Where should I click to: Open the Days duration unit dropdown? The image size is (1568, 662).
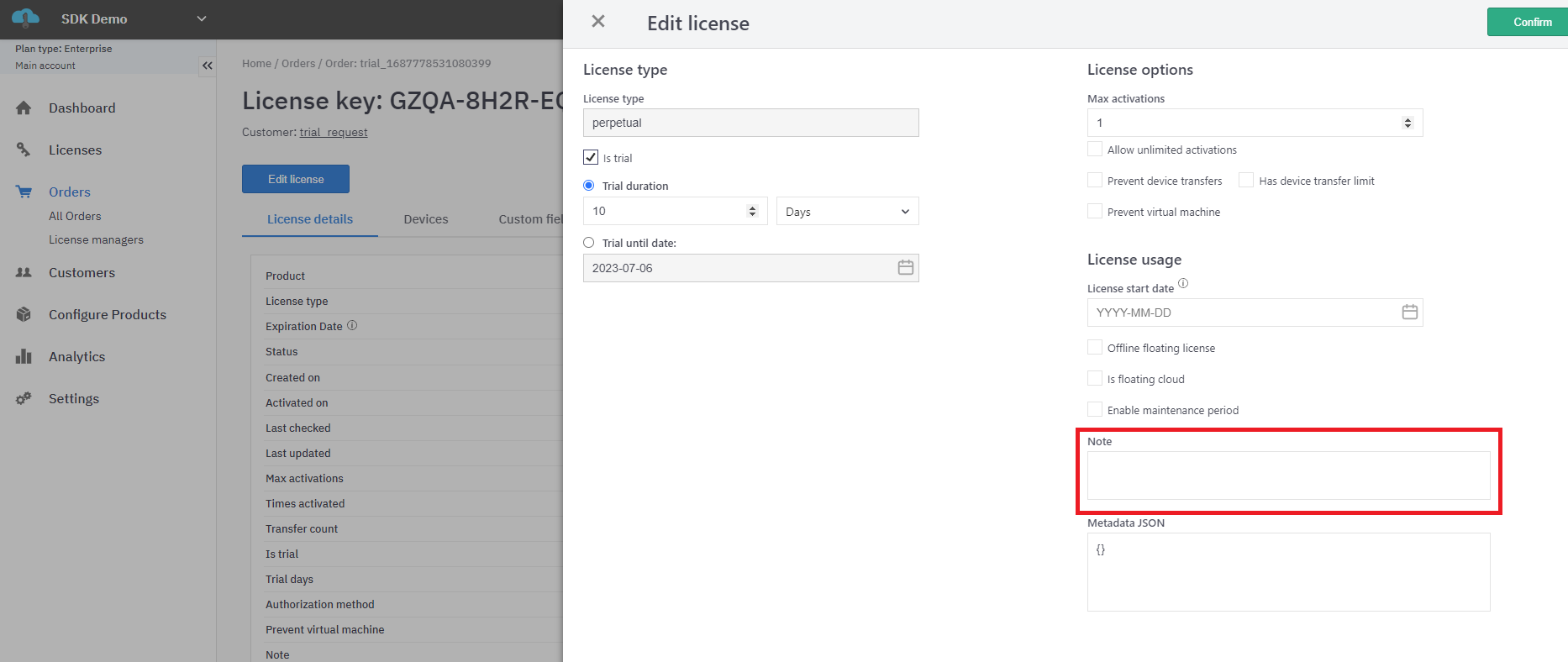(x=847, y=212)
